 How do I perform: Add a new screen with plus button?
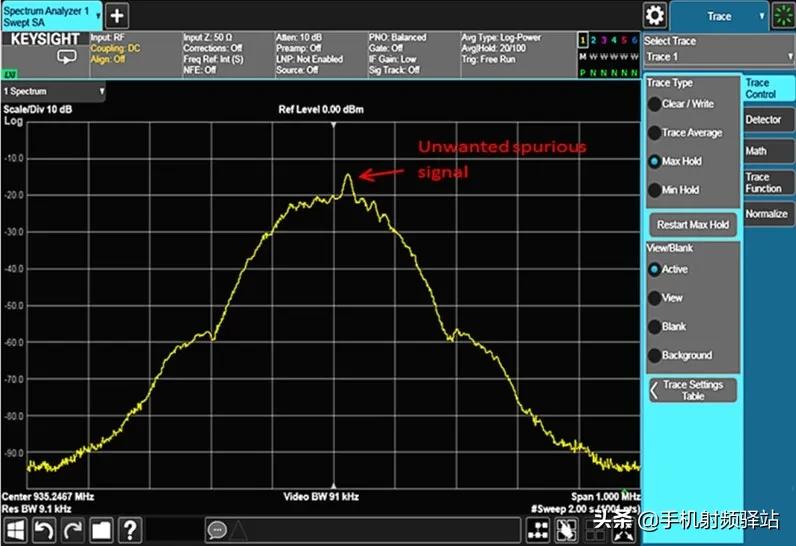pos(117,16)
